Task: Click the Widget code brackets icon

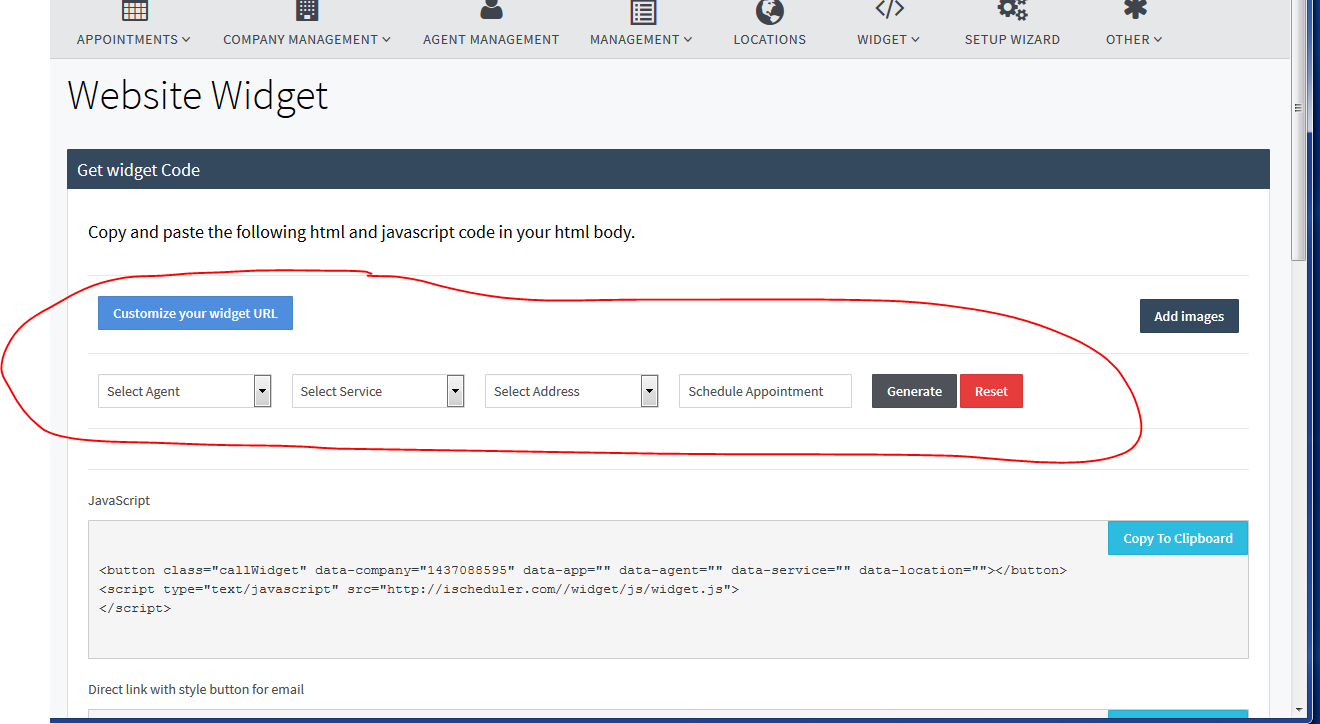Action: pyautogui.click(x=889, y=9)
